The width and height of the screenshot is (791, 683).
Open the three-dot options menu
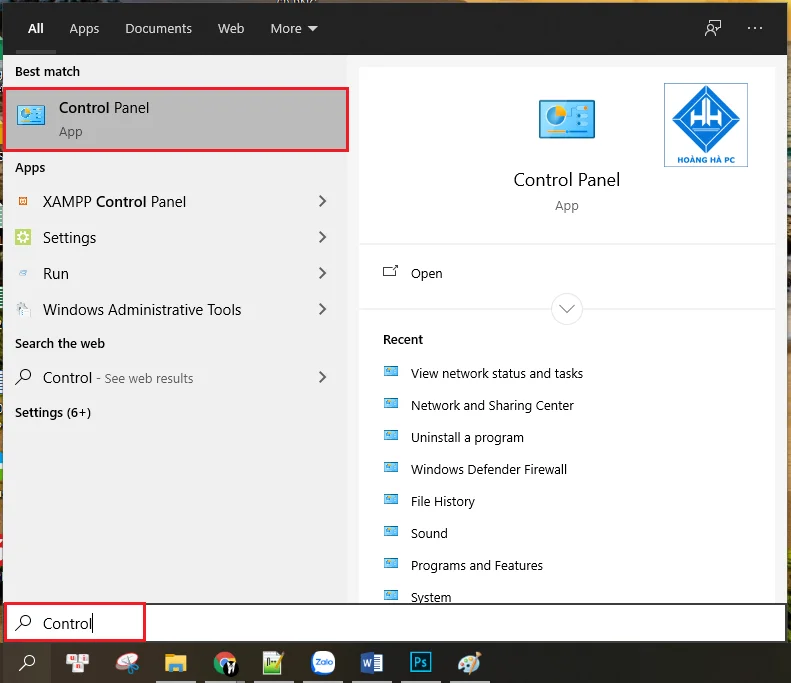[755, 28]
